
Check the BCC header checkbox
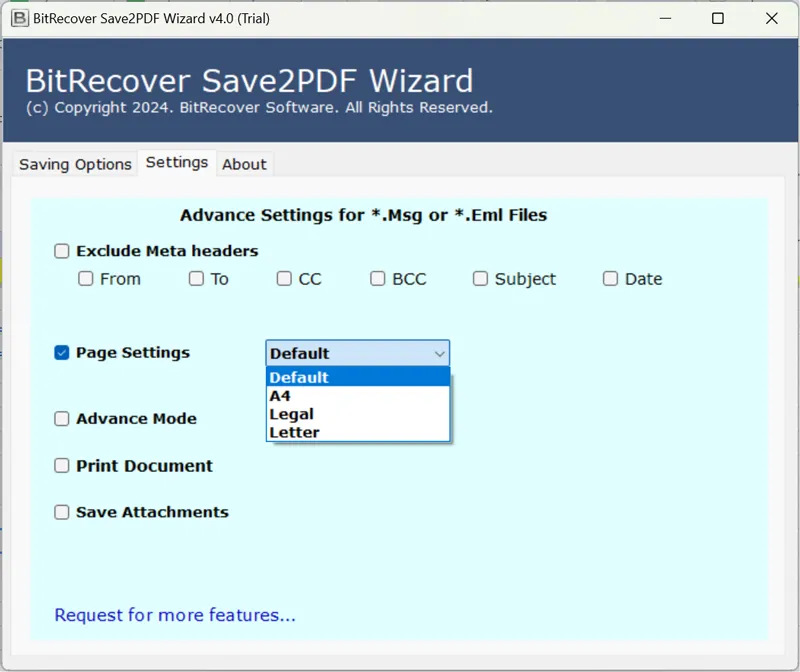click(378, 279)
